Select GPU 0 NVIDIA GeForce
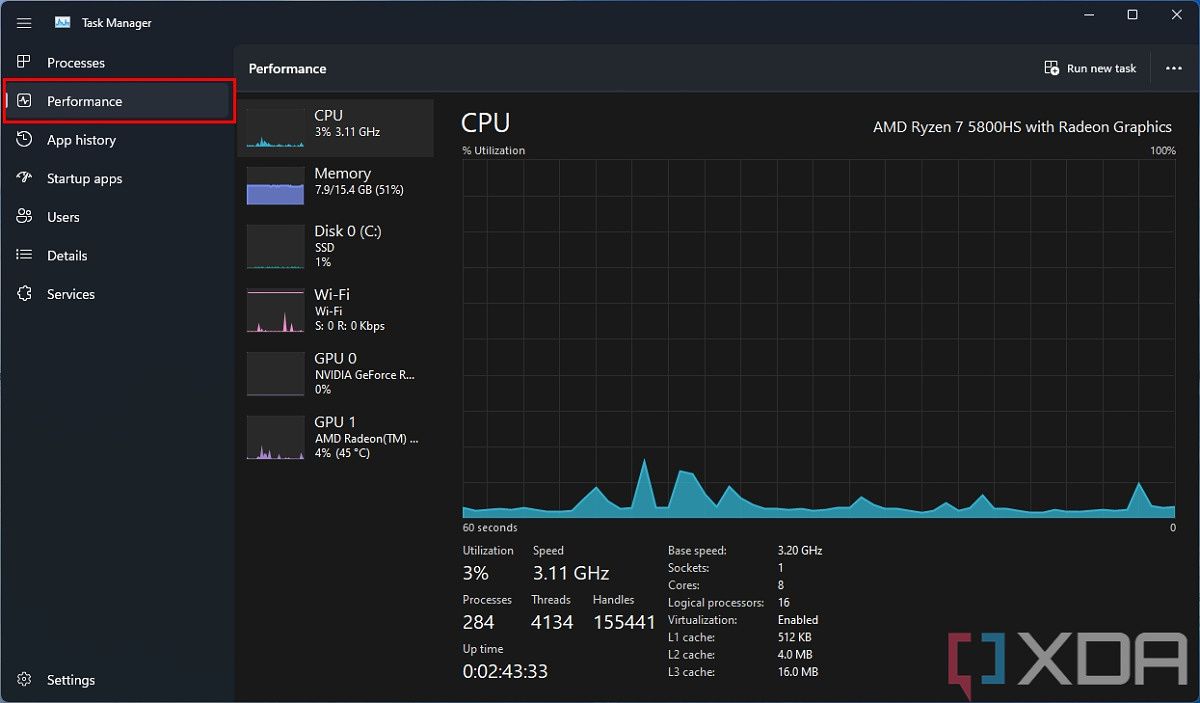The width and height of the screenshot is (1200, 703). coord(336,374)
